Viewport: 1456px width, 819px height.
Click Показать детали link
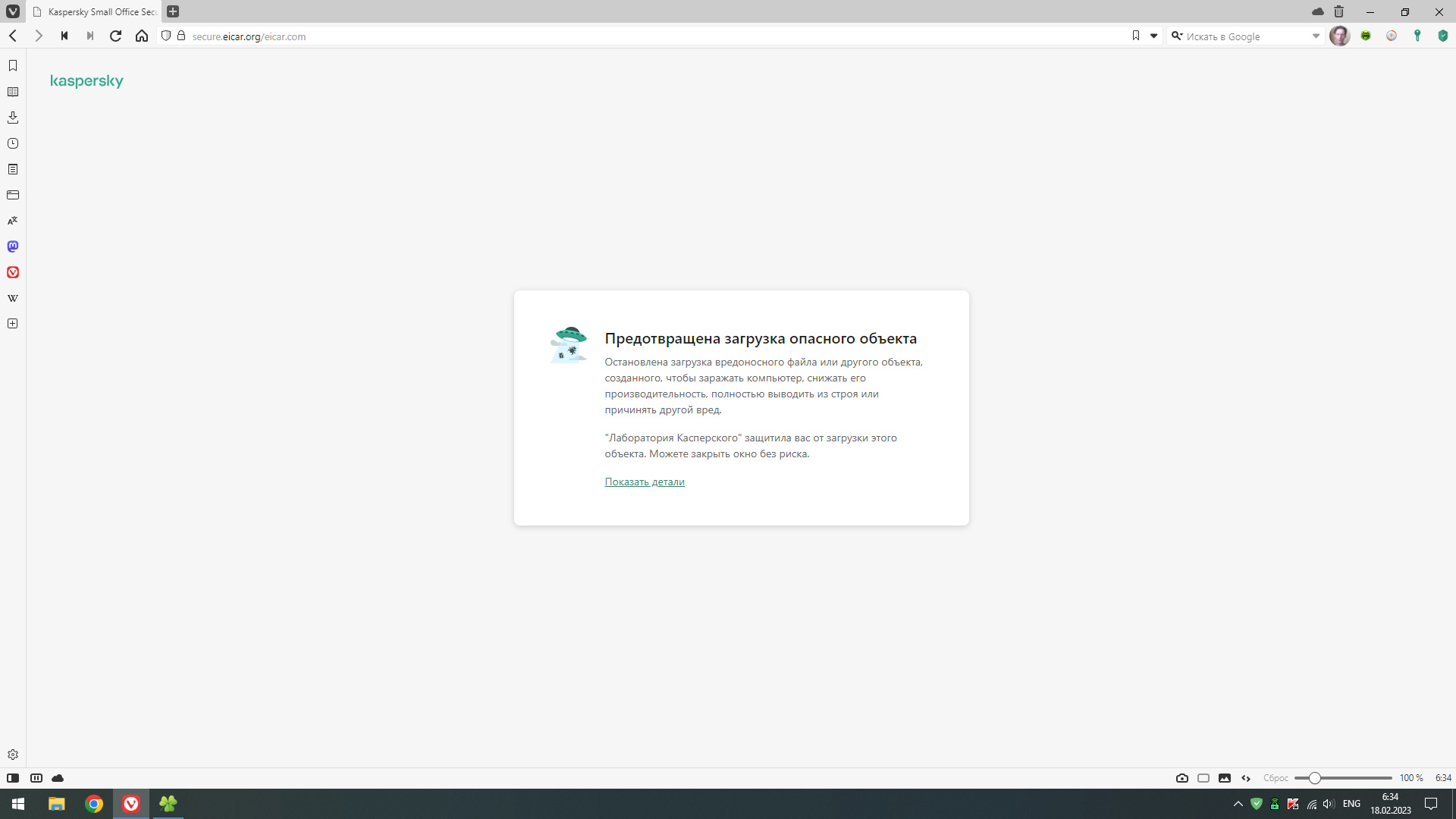(645, 482)
